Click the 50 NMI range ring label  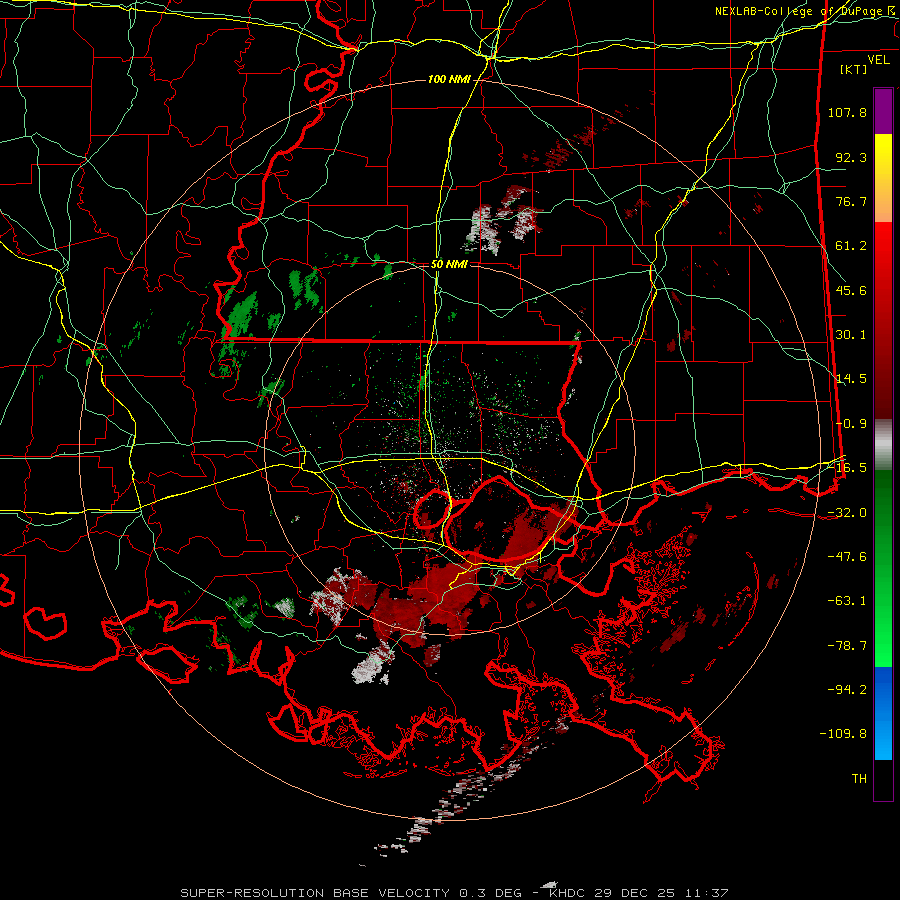449,264
